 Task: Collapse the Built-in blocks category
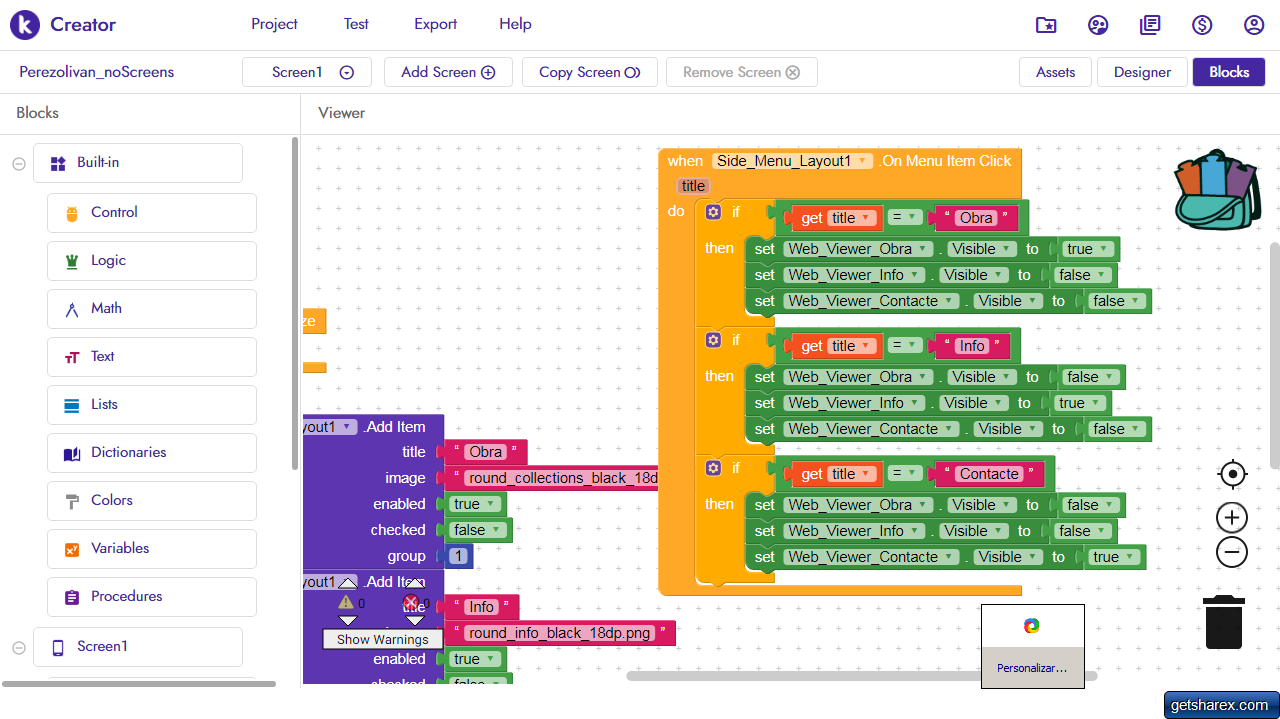click(19, 164)
